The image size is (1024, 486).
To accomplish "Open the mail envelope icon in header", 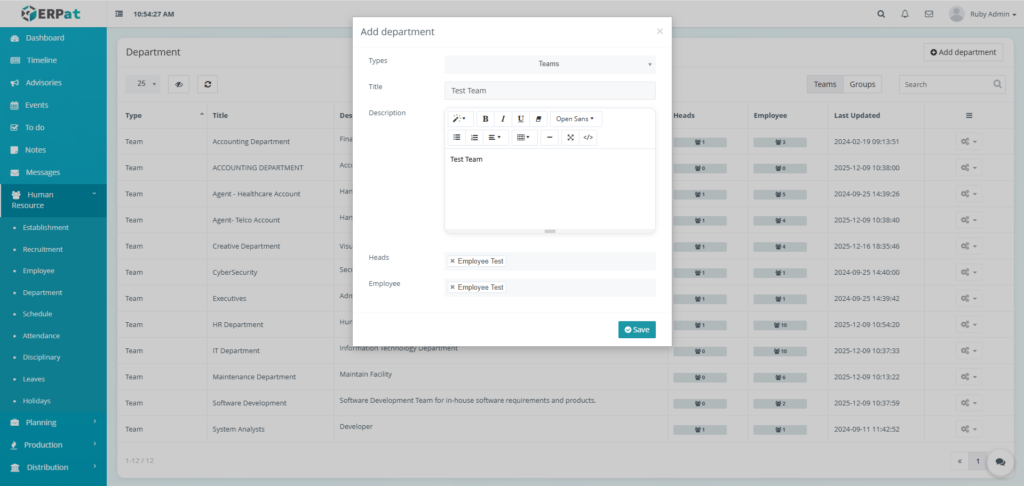I will pos(929,14).
